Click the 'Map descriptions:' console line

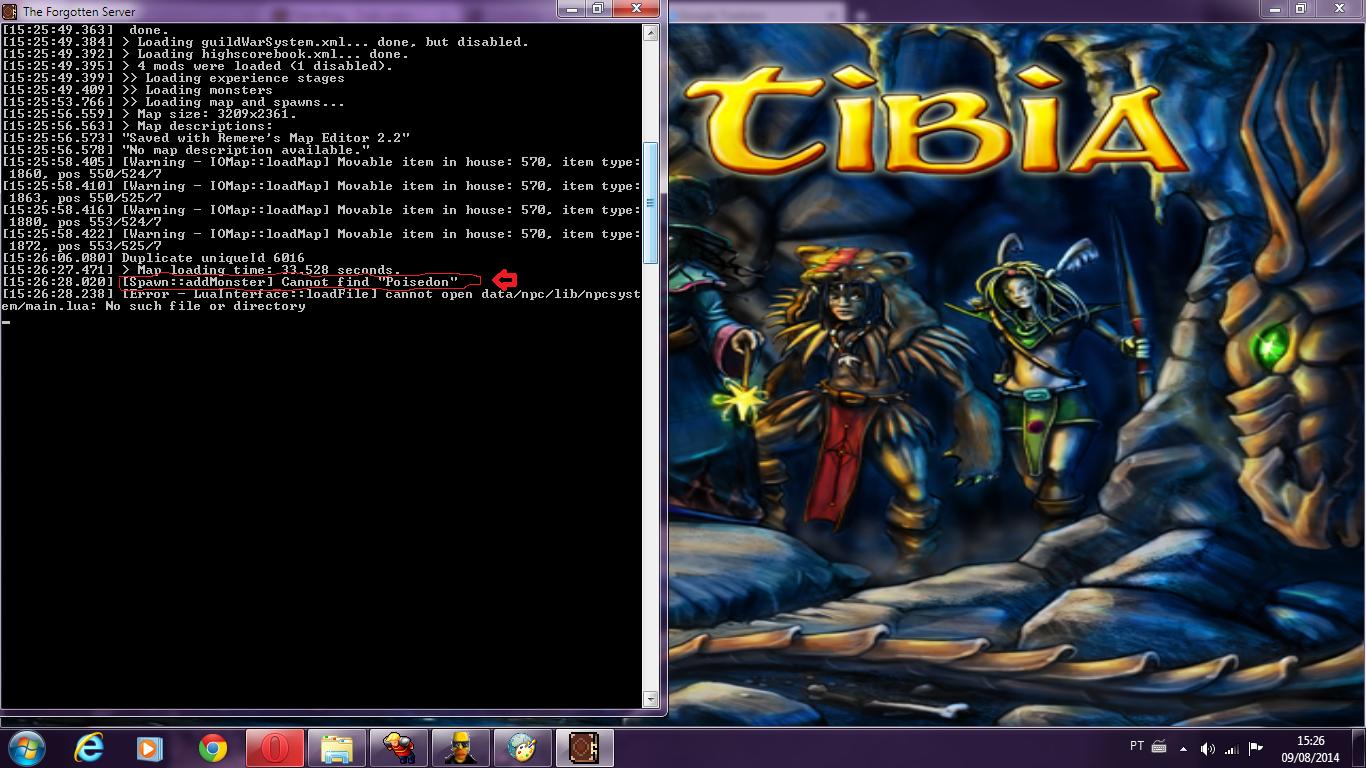coord(137,126)
